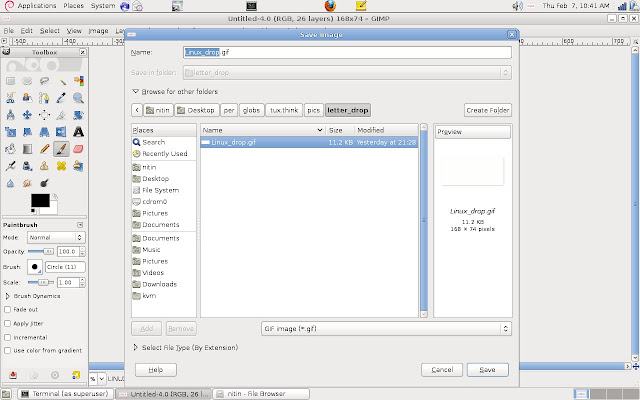Select the Eraser tool

(78, 149)
